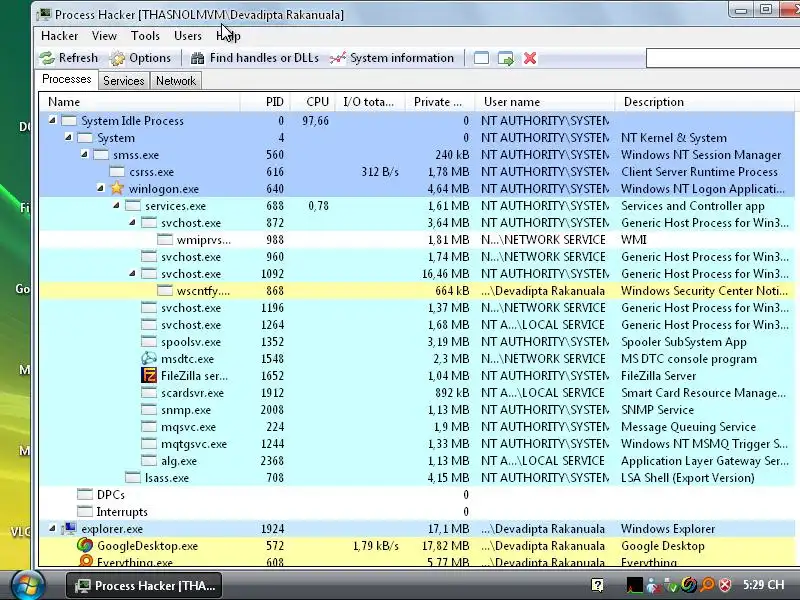Select the wscntfy process row
The image size is (800, 600).
point(416,291)
